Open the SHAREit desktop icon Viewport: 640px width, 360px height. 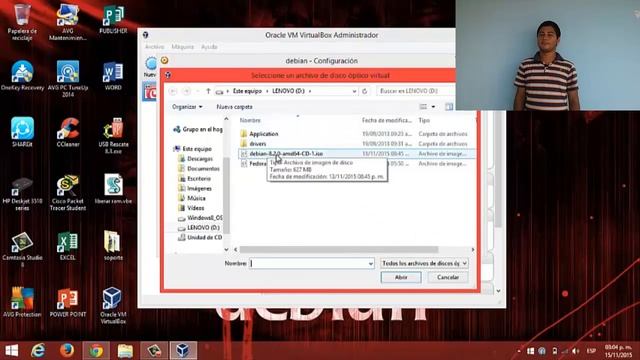(x=22, y=132)
